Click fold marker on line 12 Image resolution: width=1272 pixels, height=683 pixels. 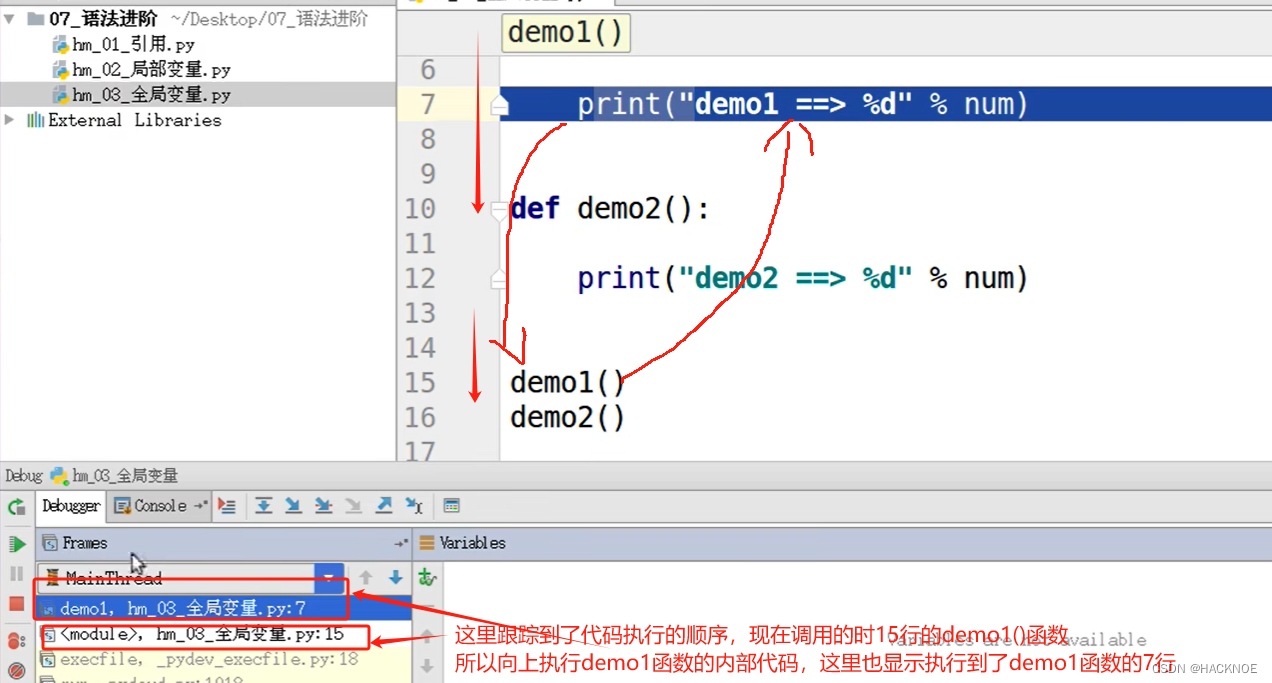499,279
